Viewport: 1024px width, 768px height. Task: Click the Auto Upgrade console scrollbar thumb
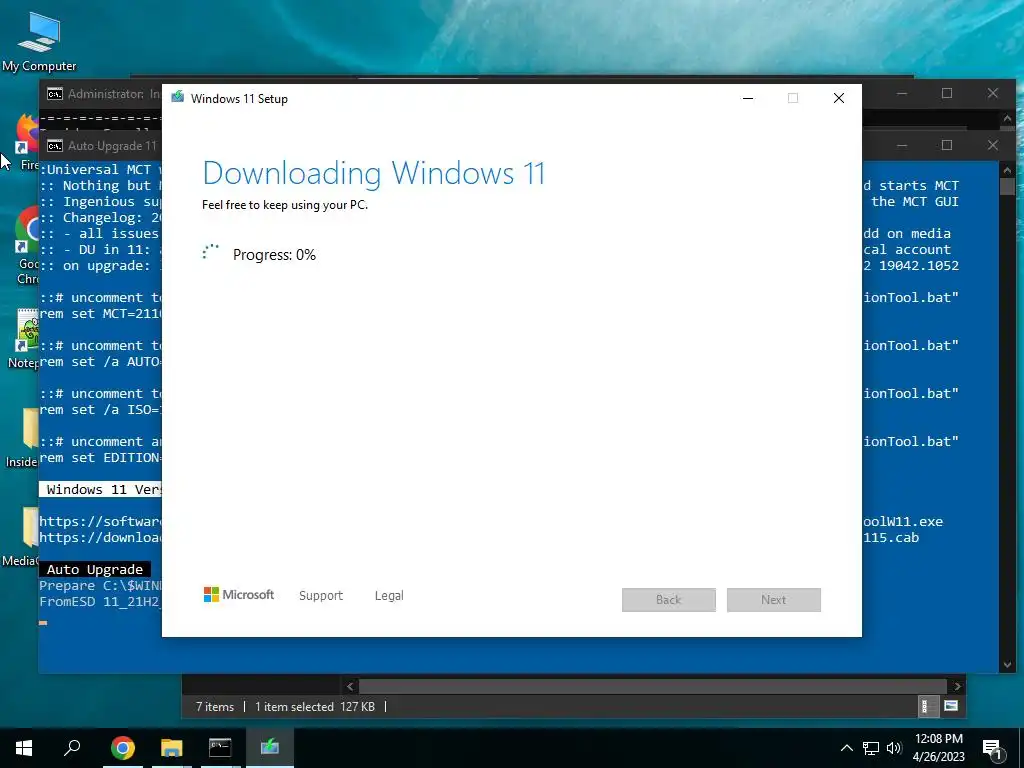coord(1007,186)
